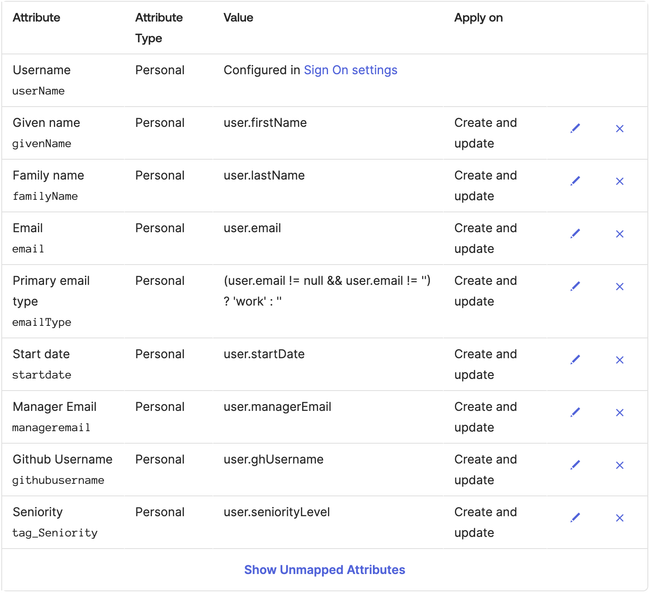Edit the Primary email type mapping
The width and height of the screenshot is (650, 593).
[575, 287]
